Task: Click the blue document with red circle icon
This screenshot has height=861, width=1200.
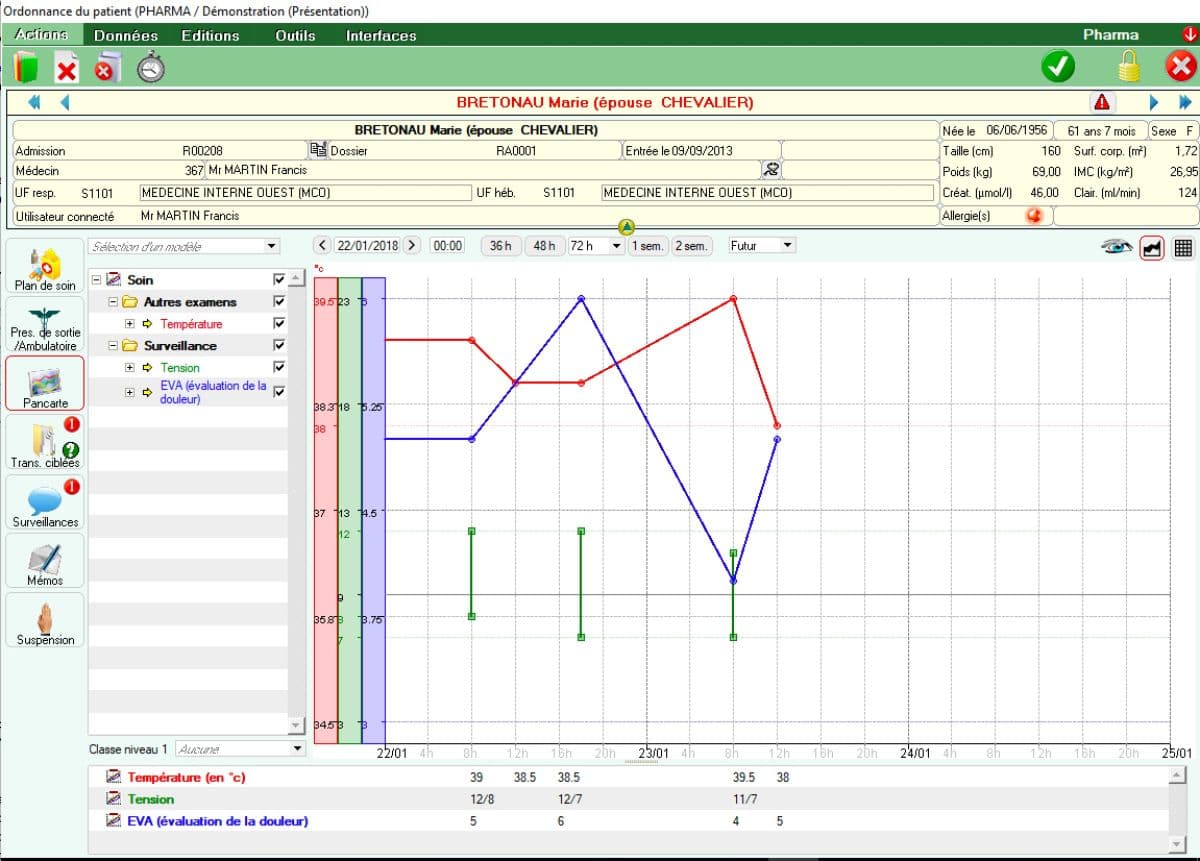Action: click(107, 68)
